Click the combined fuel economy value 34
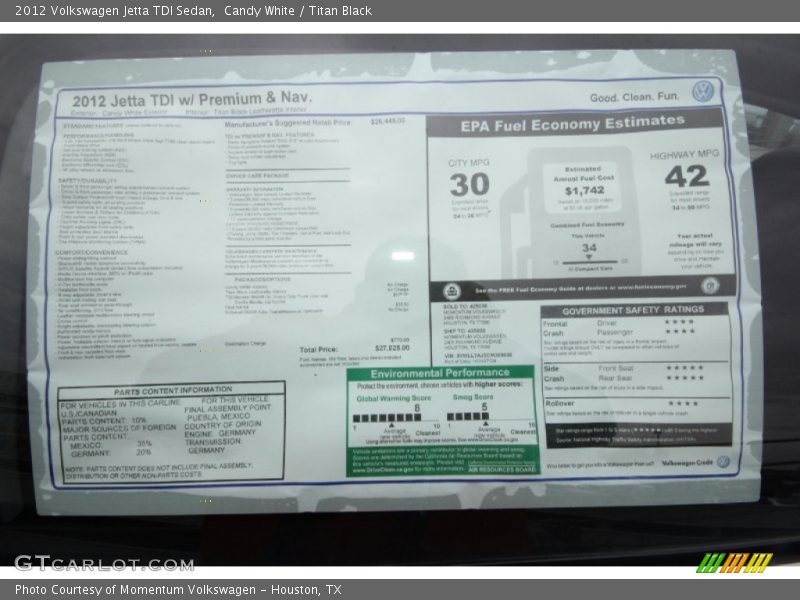The image size is (800, 600). (589, 248)
